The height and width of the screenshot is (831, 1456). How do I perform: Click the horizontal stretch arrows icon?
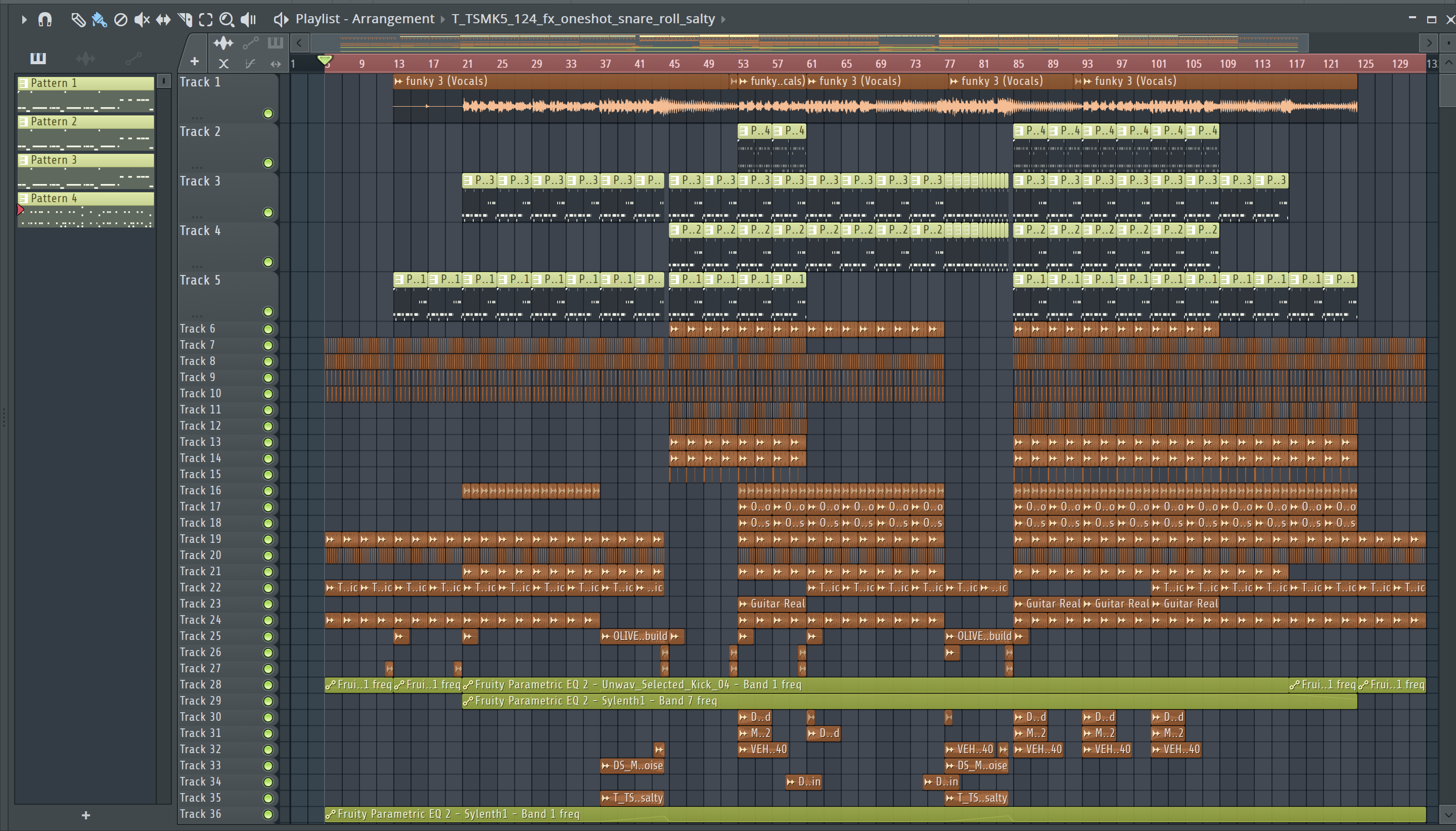276,64
